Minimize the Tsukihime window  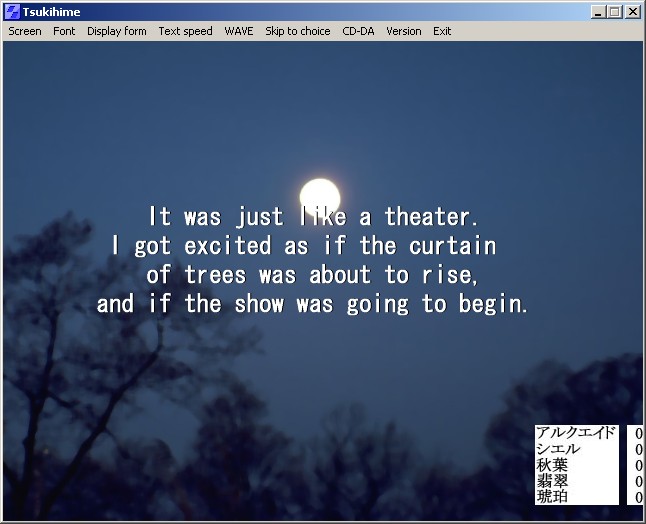click(599, 12)
